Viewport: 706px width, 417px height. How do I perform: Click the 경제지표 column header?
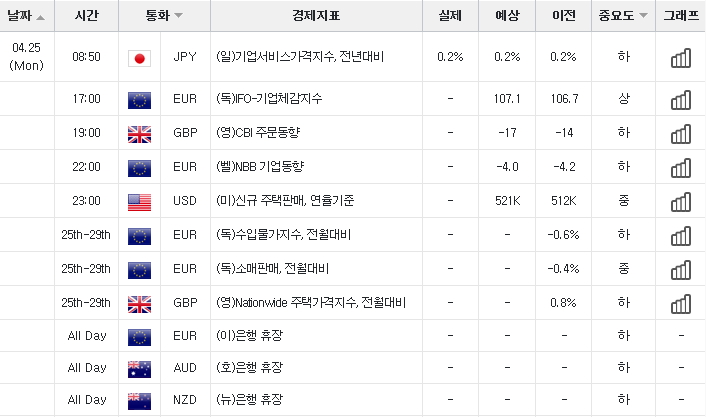point(316,15)
